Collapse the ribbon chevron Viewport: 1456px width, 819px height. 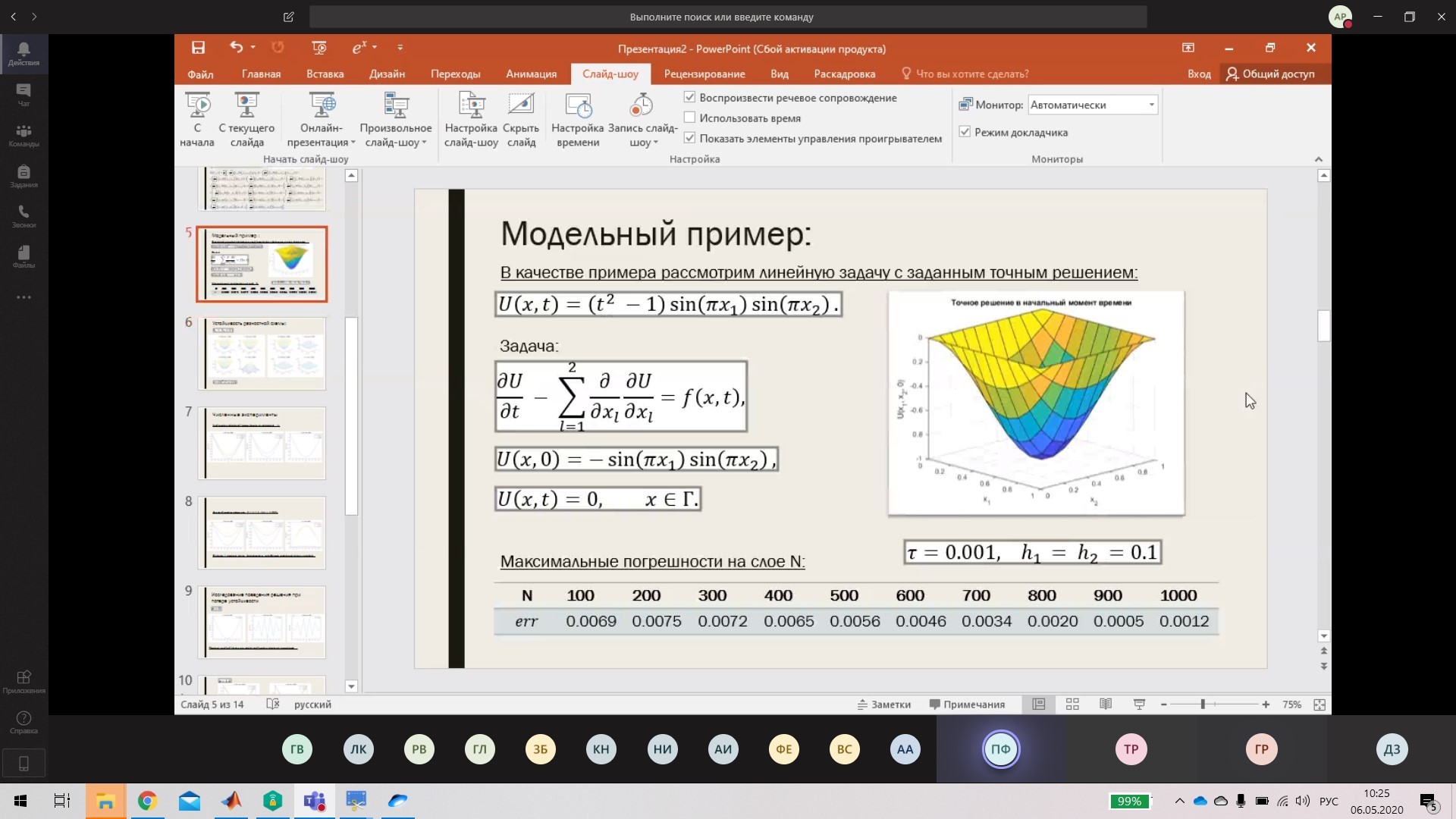(1318, 159)
